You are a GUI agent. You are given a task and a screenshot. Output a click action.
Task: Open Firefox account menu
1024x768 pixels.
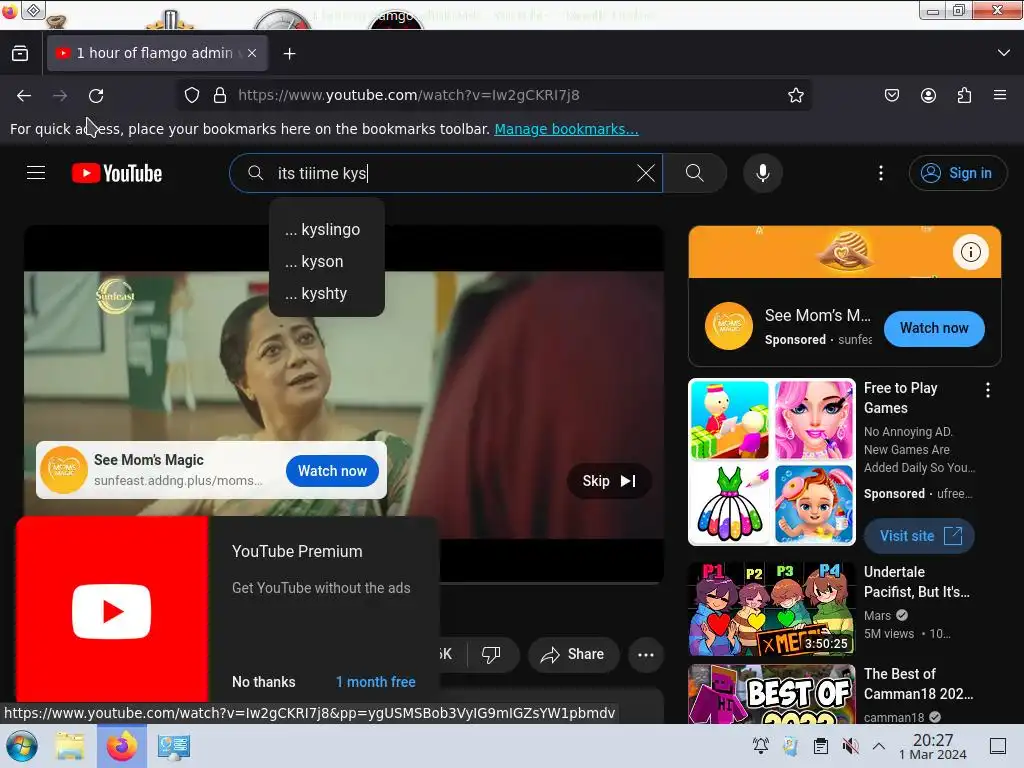pyautogui.click(x=928, y=95)
